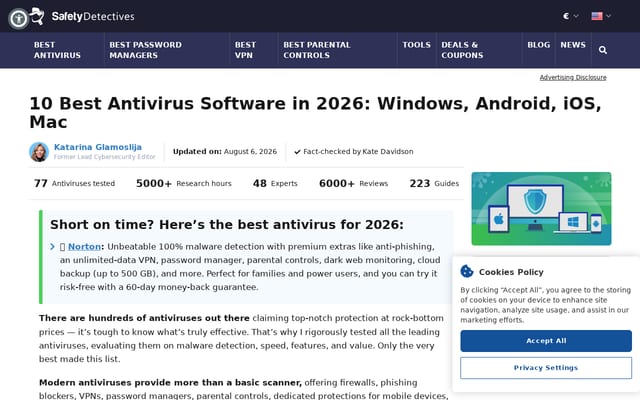
Task: Go to the Blog section
Action: coord(538,45)
